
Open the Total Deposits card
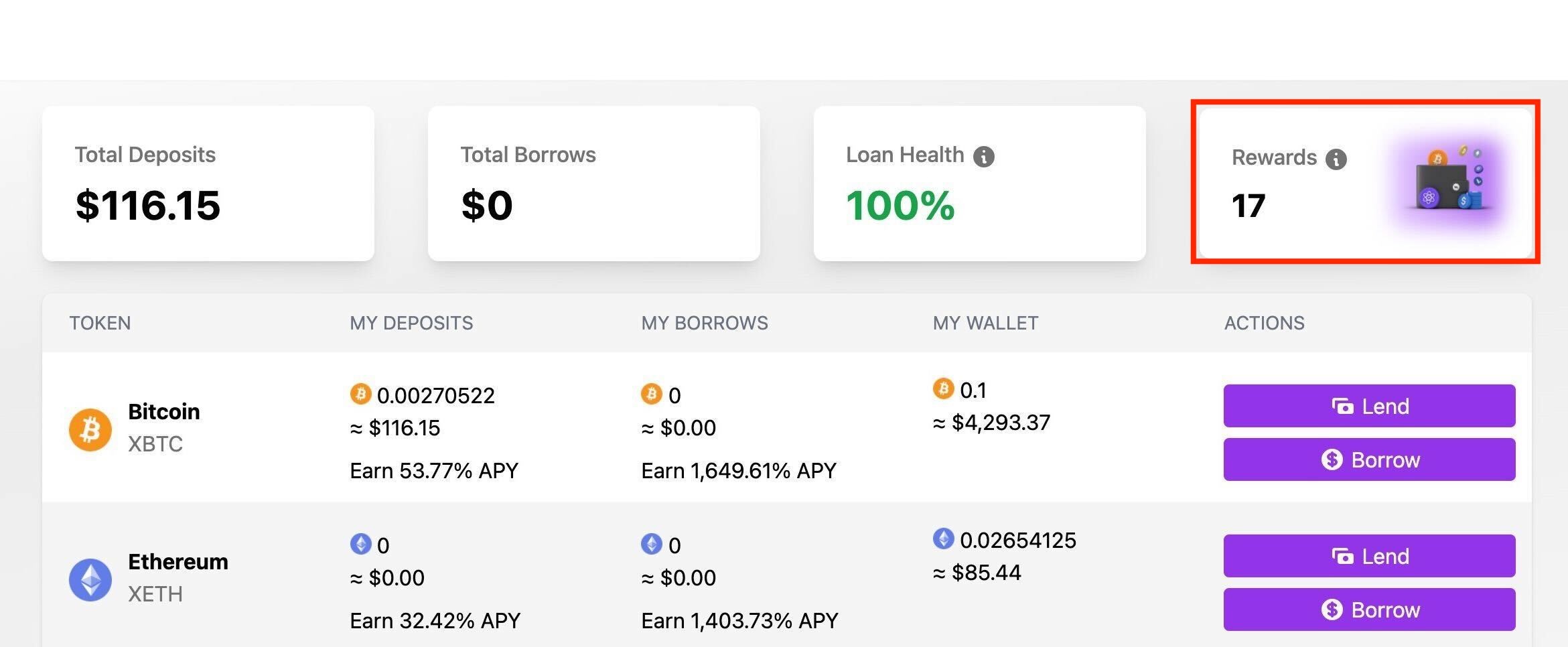coord(208,184)
